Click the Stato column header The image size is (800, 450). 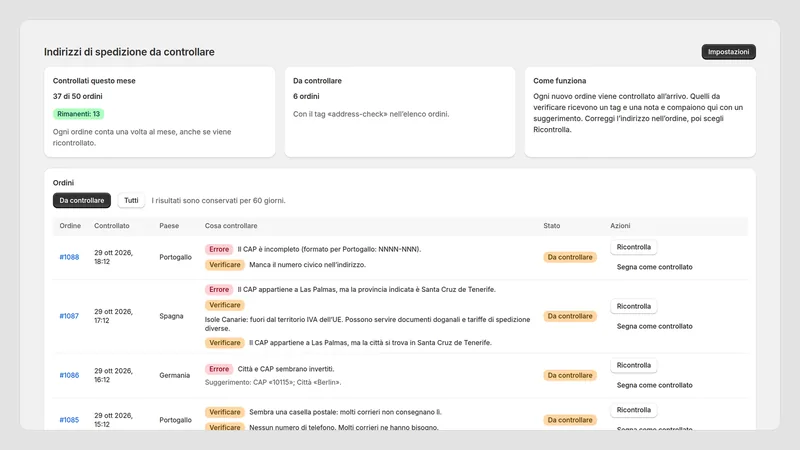coord(552,226)
